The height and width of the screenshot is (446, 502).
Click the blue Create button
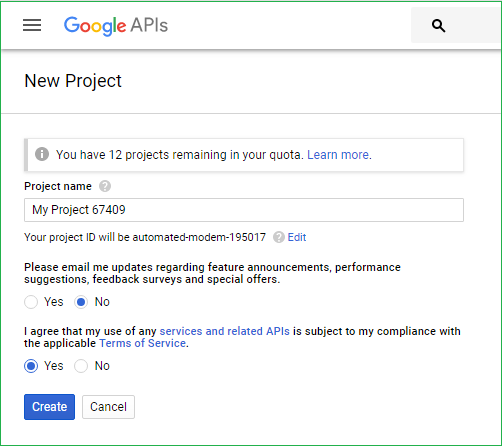pyautogui.click(x=49, y=407)
